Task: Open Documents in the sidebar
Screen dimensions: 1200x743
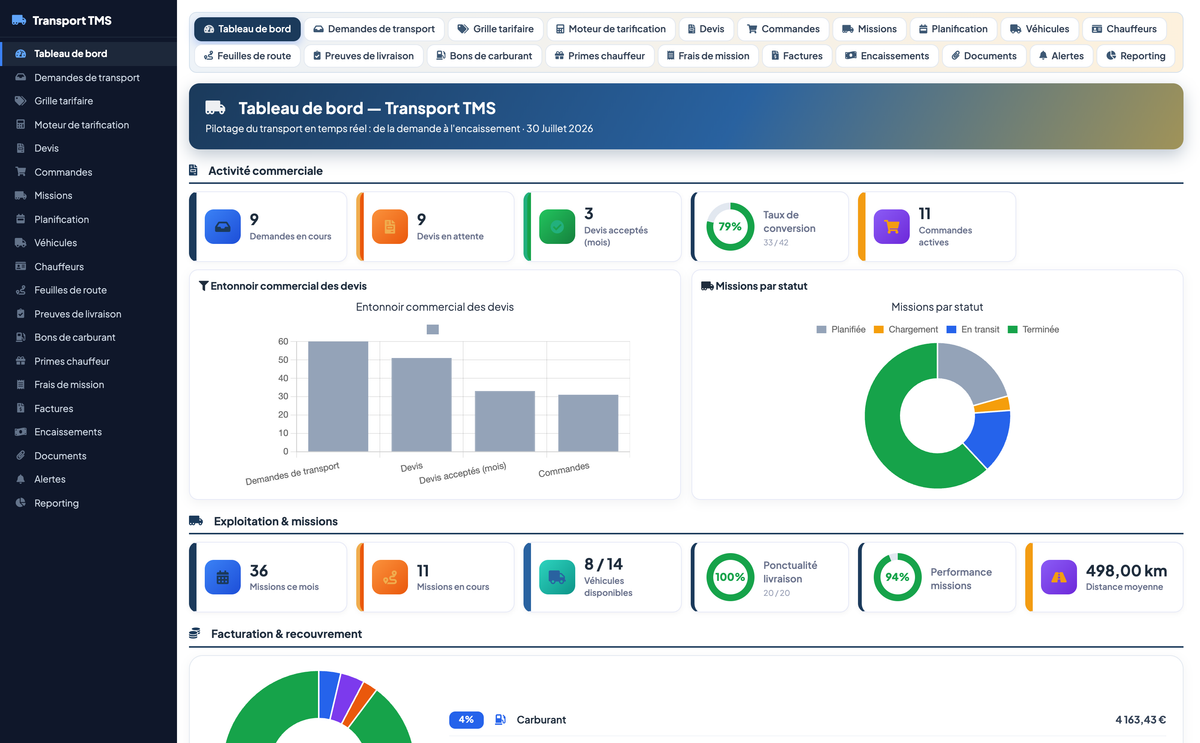Action: pos(88,456)
